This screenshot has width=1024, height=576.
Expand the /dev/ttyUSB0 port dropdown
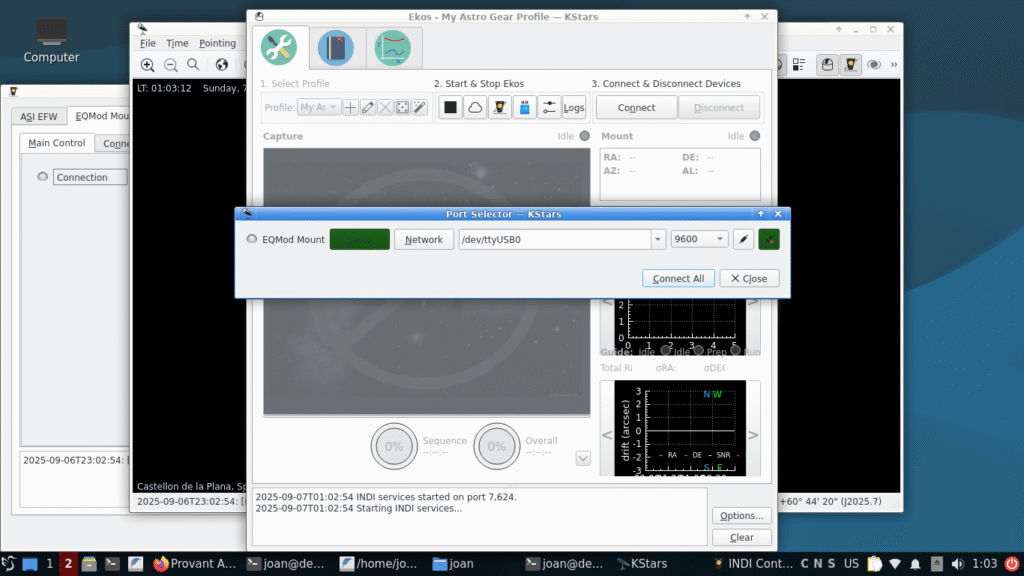point(657,240)
